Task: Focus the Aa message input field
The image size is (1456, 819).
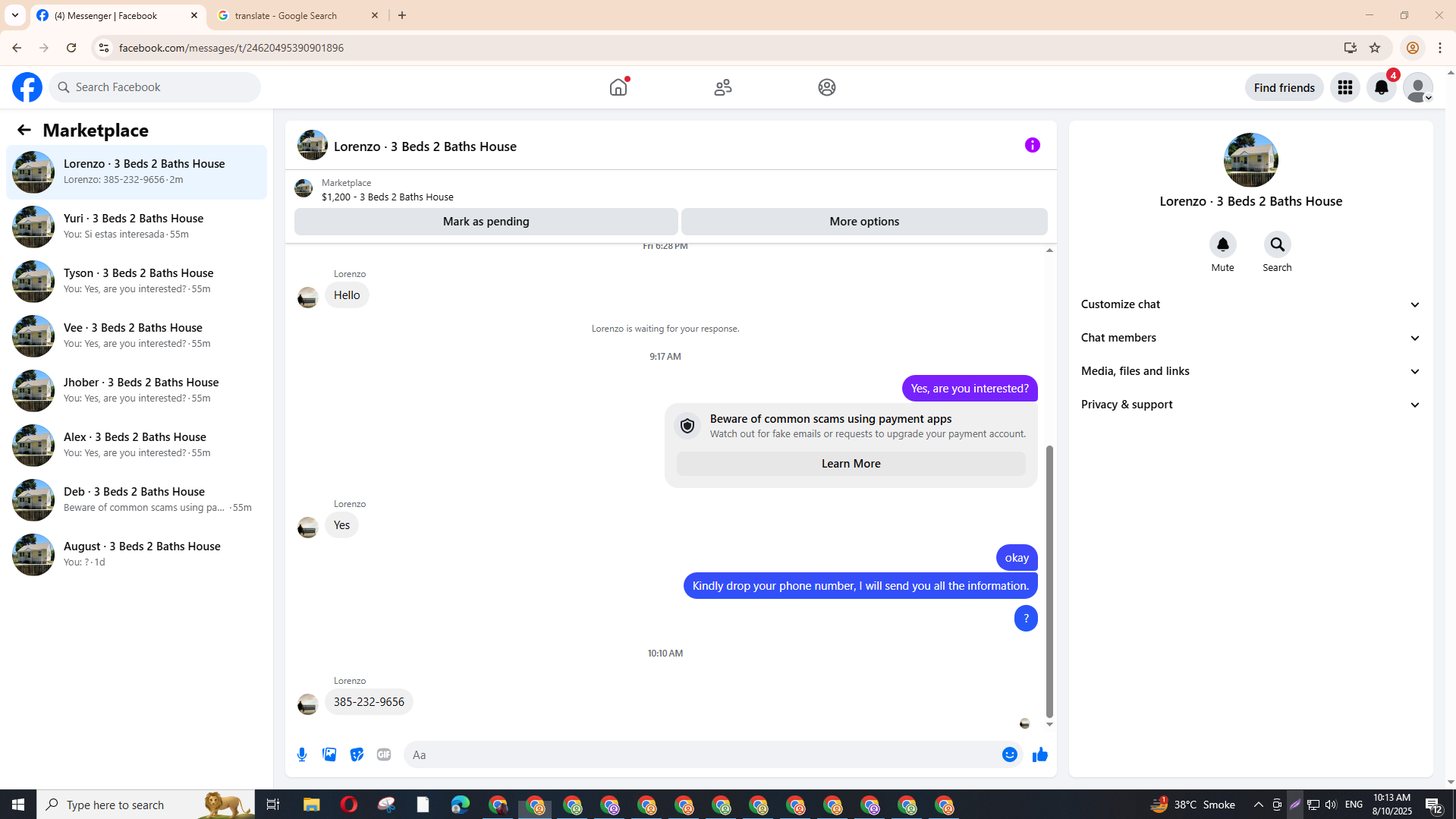Action: tap(702, 754)
